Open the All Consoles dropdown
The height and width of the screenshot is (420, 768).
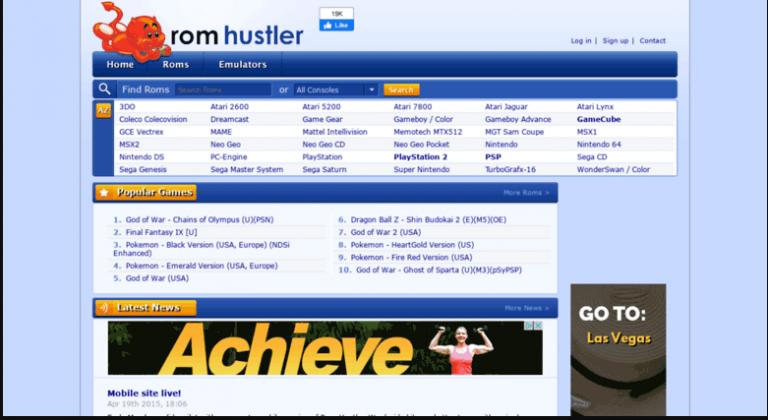pyautogui.click(x=336, y=90)
